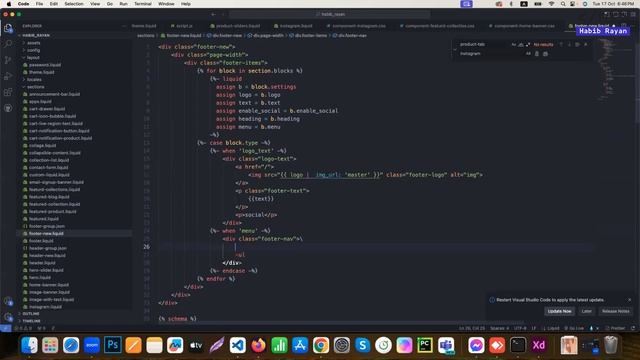Image resolution: width=640 pixels, height=360 pixels.
Task: Open Skype from the dock
Action: [362, 345]
